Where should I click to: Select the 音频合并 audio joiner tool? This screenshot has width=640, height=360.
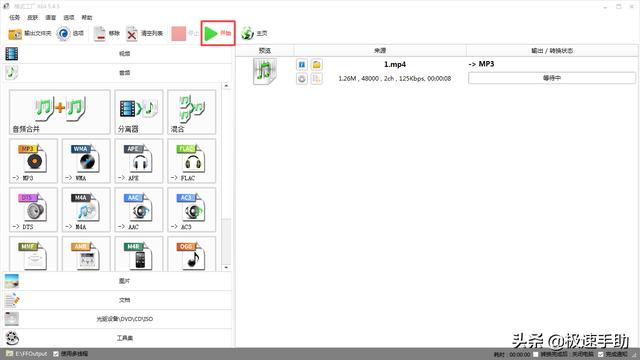(60, 112)
